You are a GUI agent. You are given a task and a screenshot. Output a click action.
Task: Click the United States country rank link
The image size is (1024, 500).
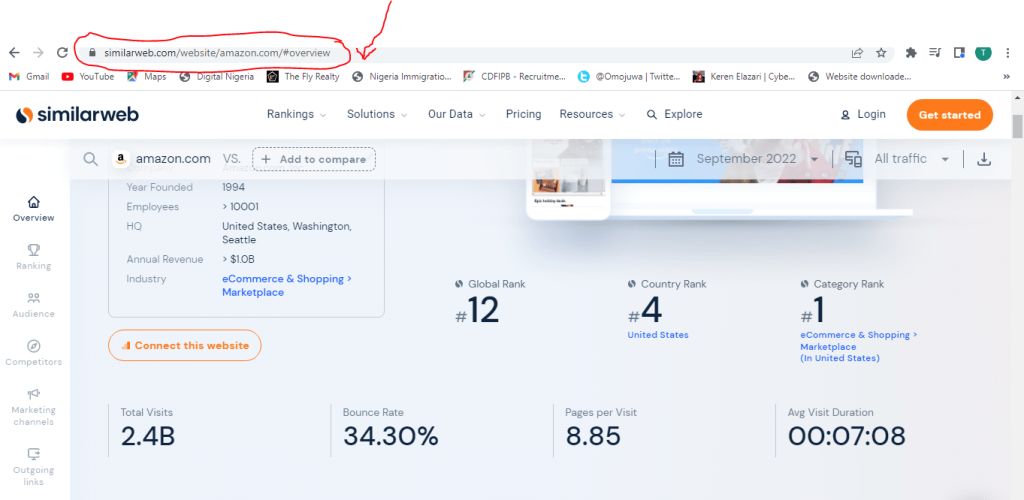(x=658, y=335)
